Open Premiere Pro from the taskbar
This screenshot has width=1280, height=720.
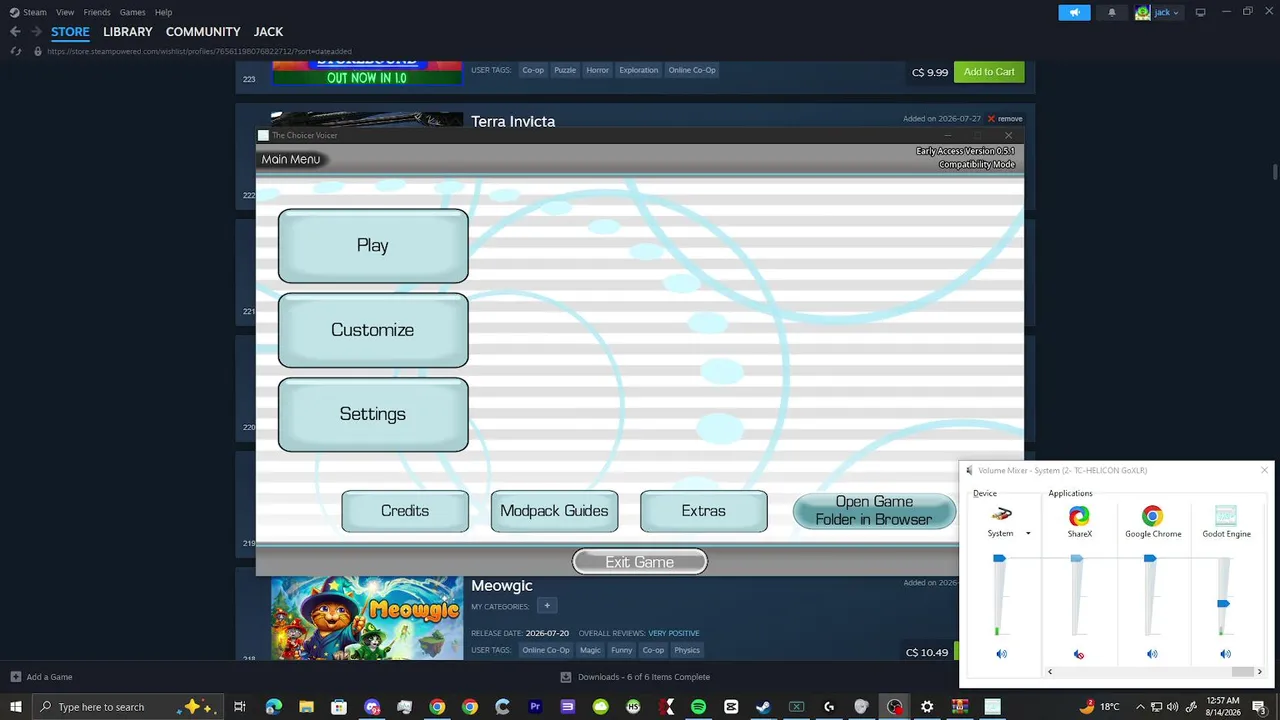click(x=535, y=707)
